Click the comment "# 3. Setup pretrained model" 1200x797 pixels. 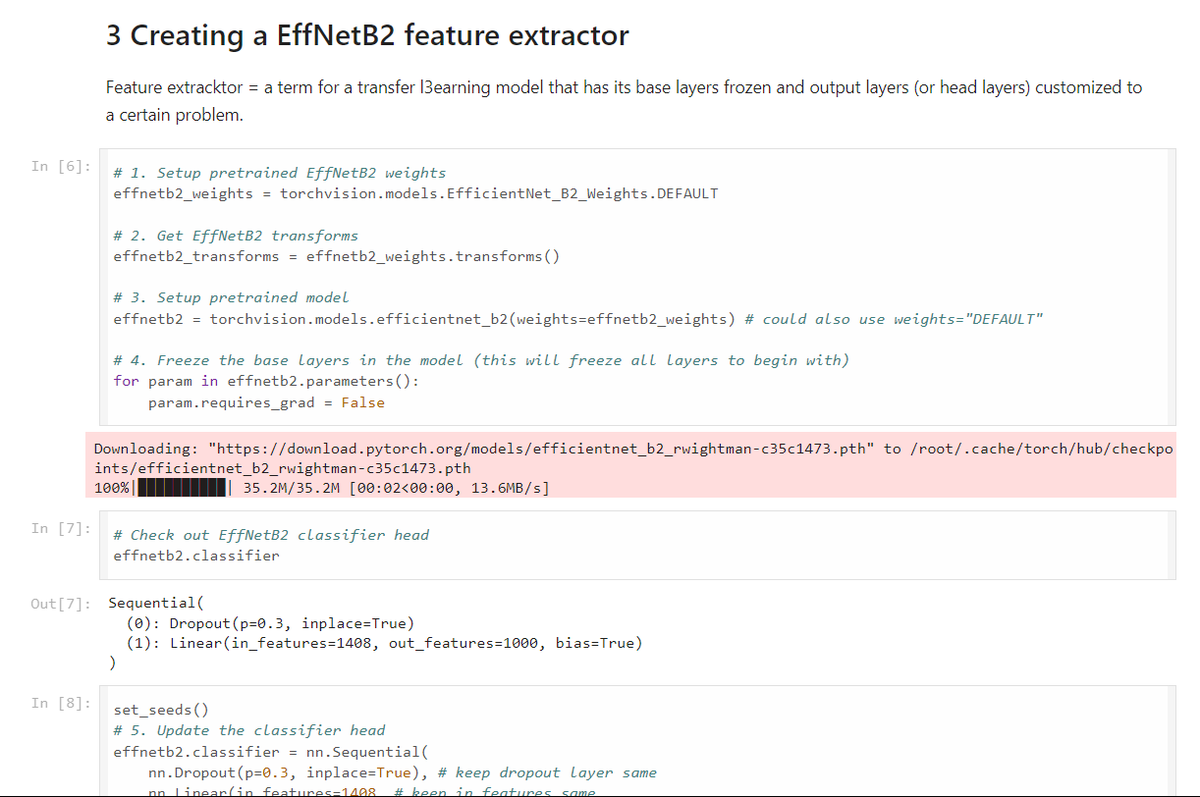tap(231, 297)
